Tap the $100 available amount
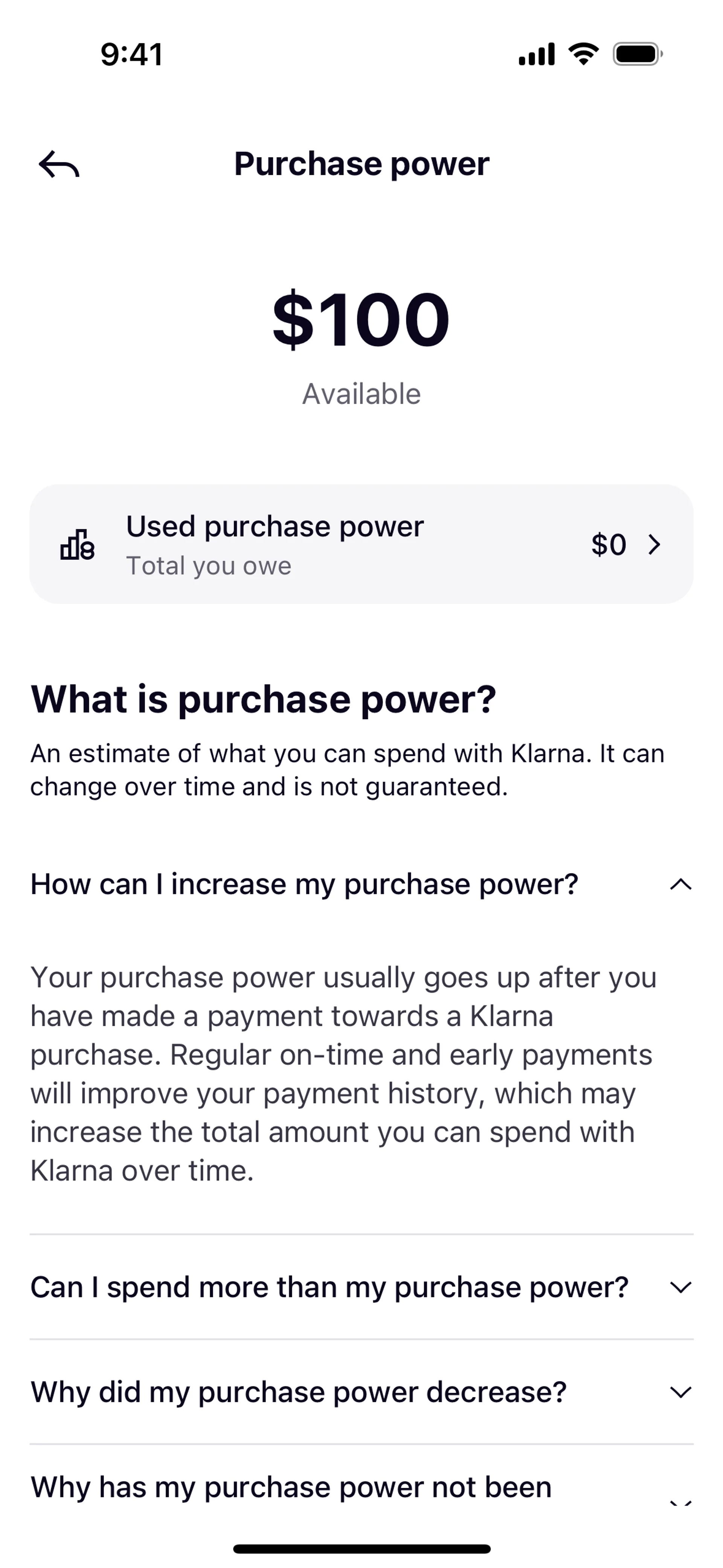The width and height of the screenshot is (723, 1568). coord(361,319)
